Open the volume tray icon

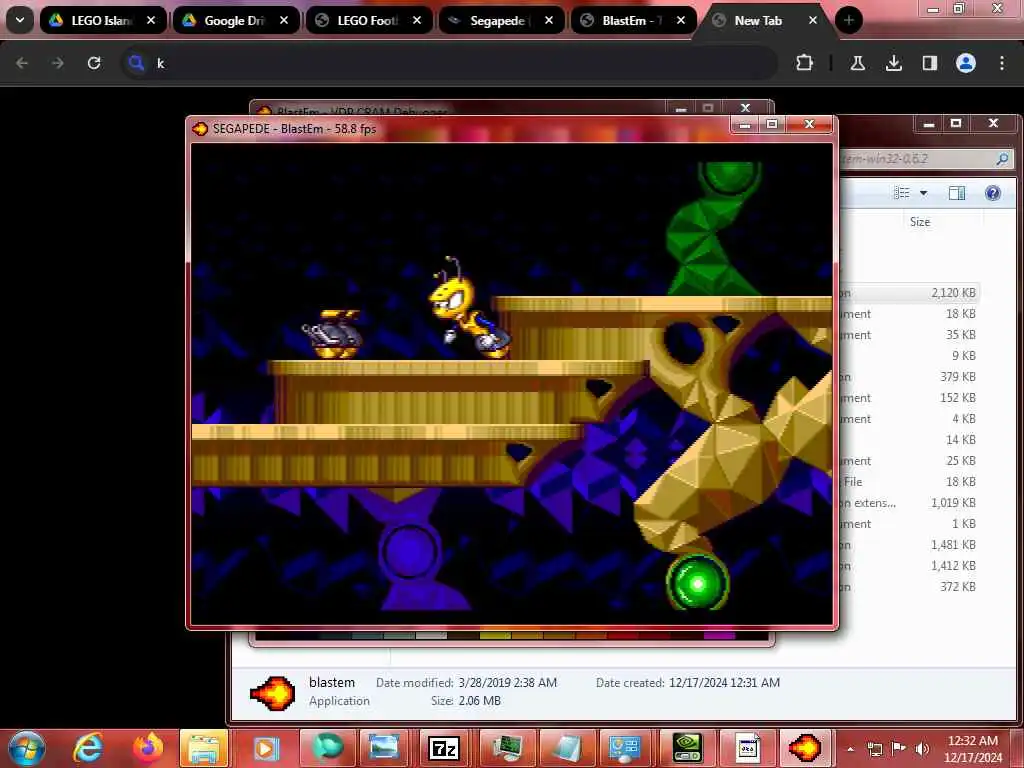[x=922, y=750]
